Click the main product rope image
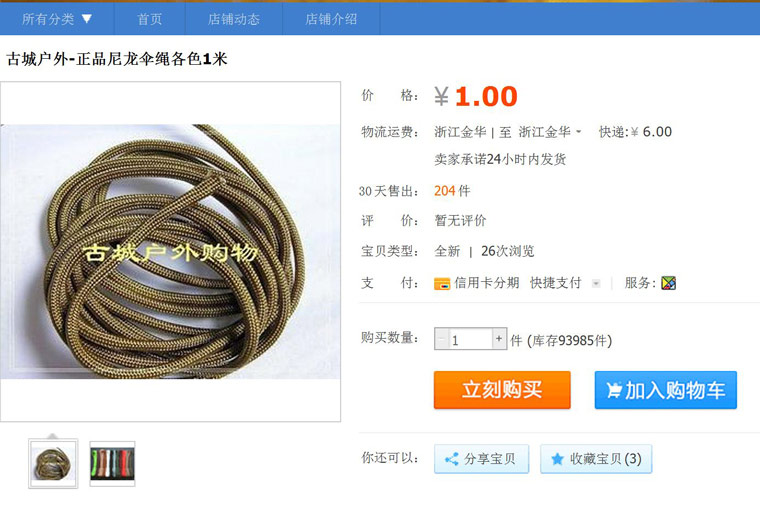 170,252
